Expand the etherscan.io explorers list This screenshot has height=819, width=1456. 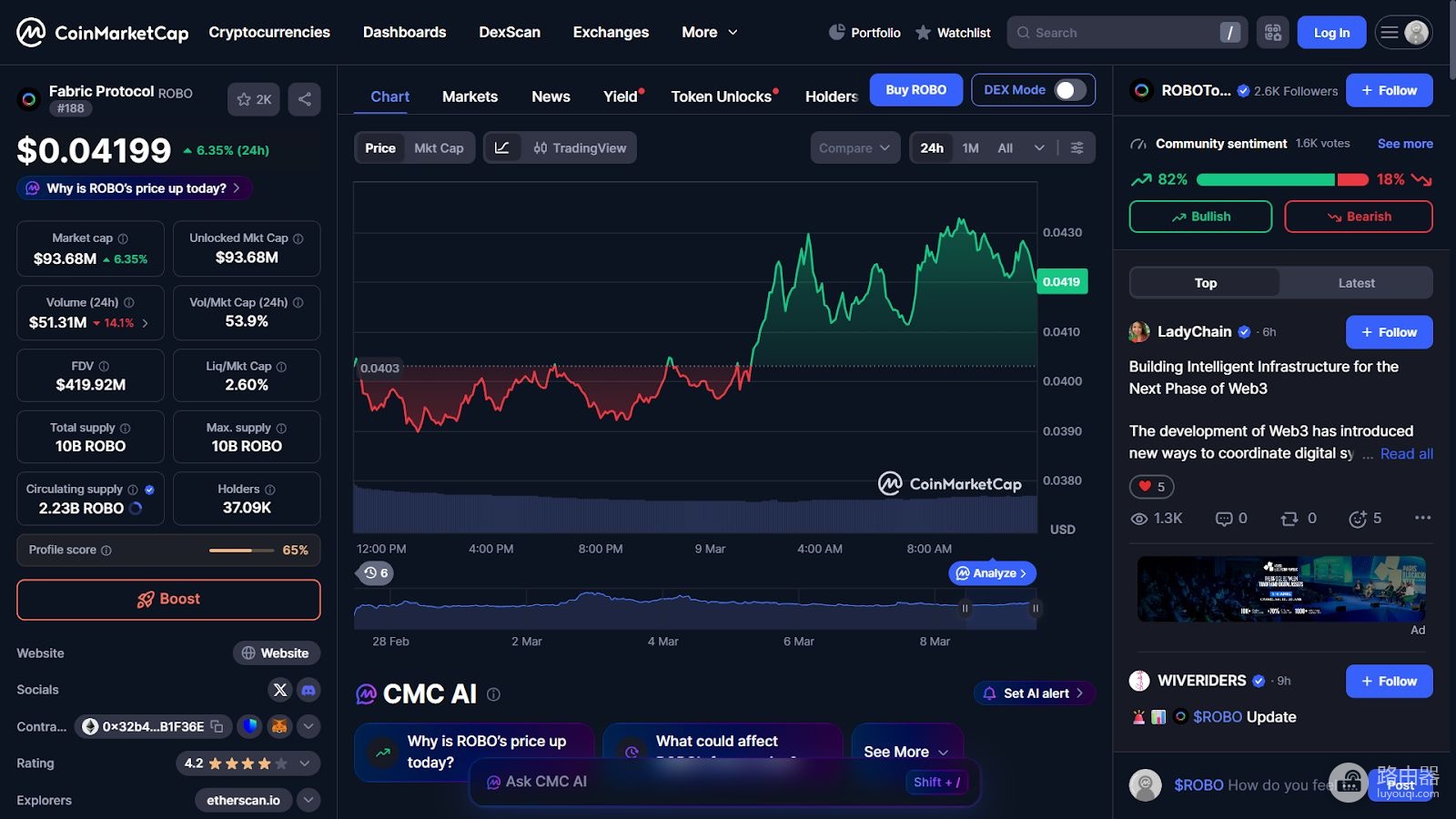tap(308, 801)
